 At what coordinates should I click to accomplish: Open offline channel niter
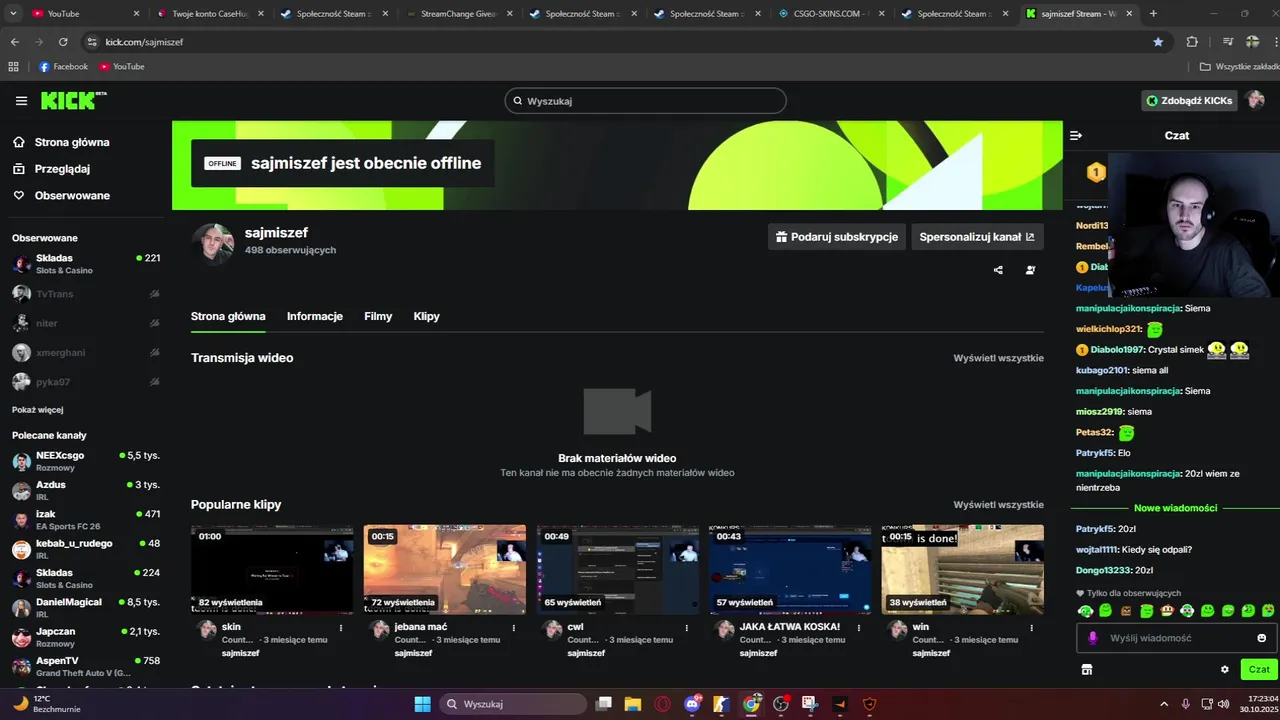tap(86, 323)
